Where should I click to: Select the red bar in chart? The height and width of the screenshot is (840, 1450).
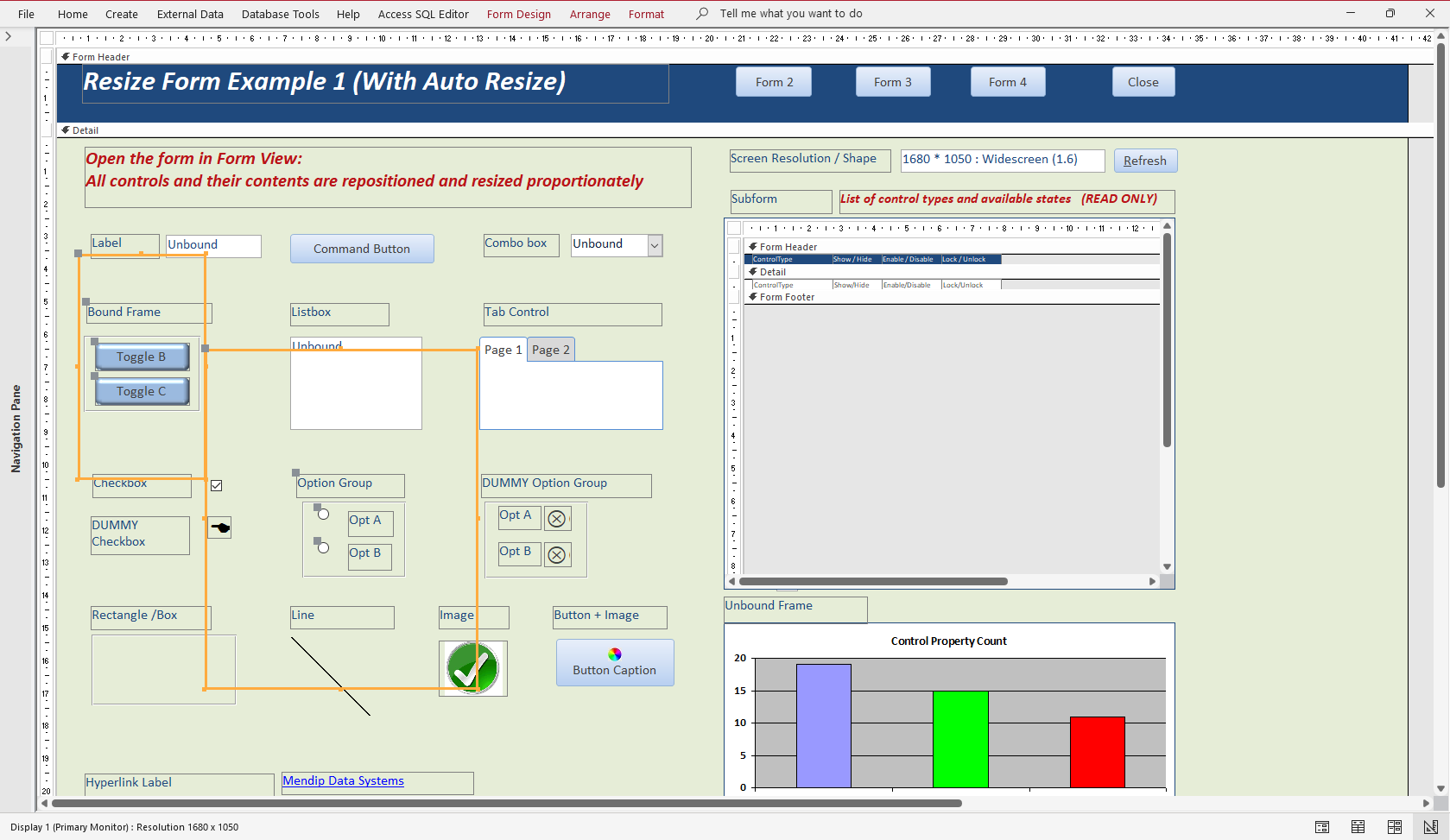[x=1097, y=752]
